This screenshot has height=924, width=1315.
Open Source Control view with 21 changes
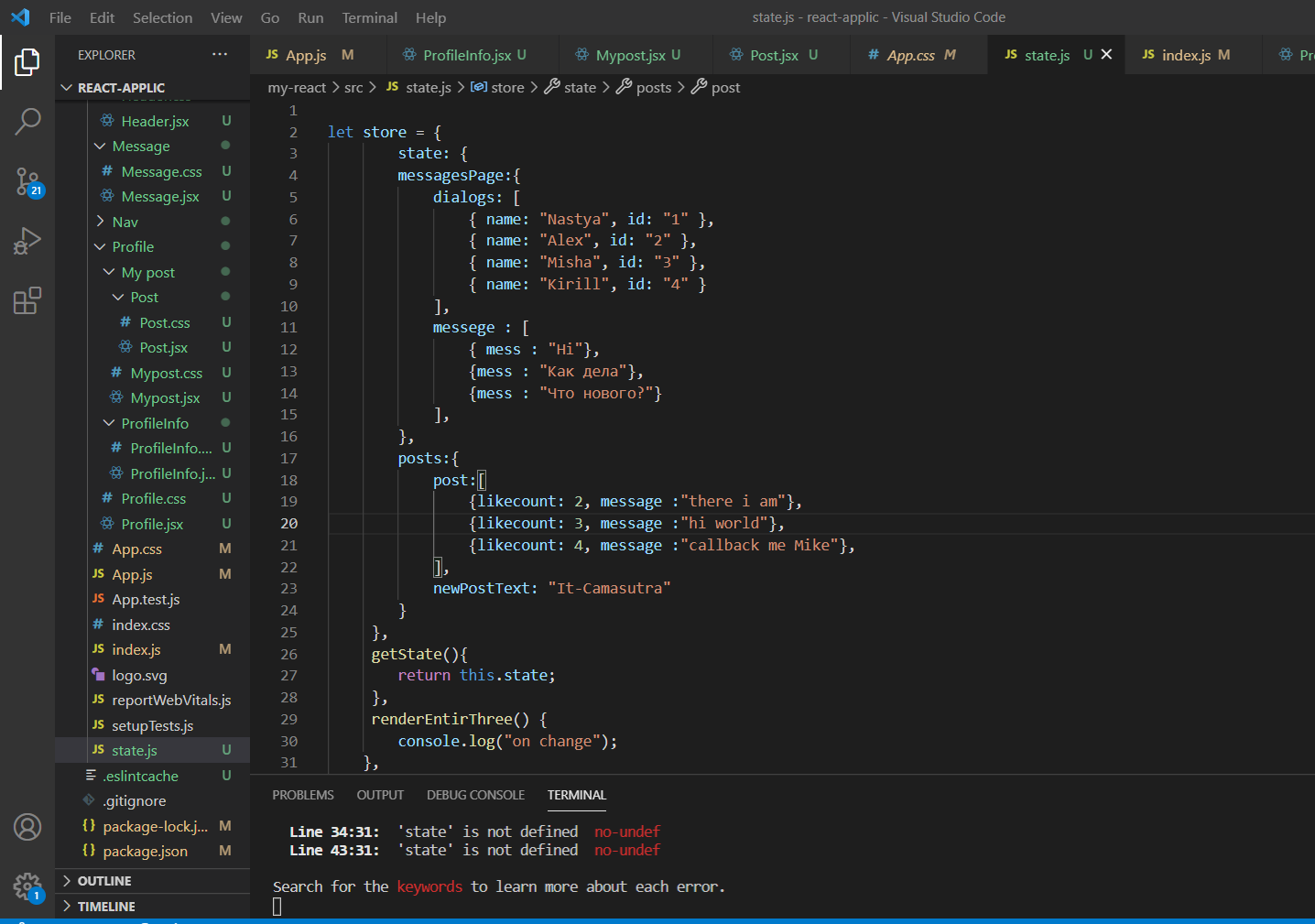pos(27,181)
